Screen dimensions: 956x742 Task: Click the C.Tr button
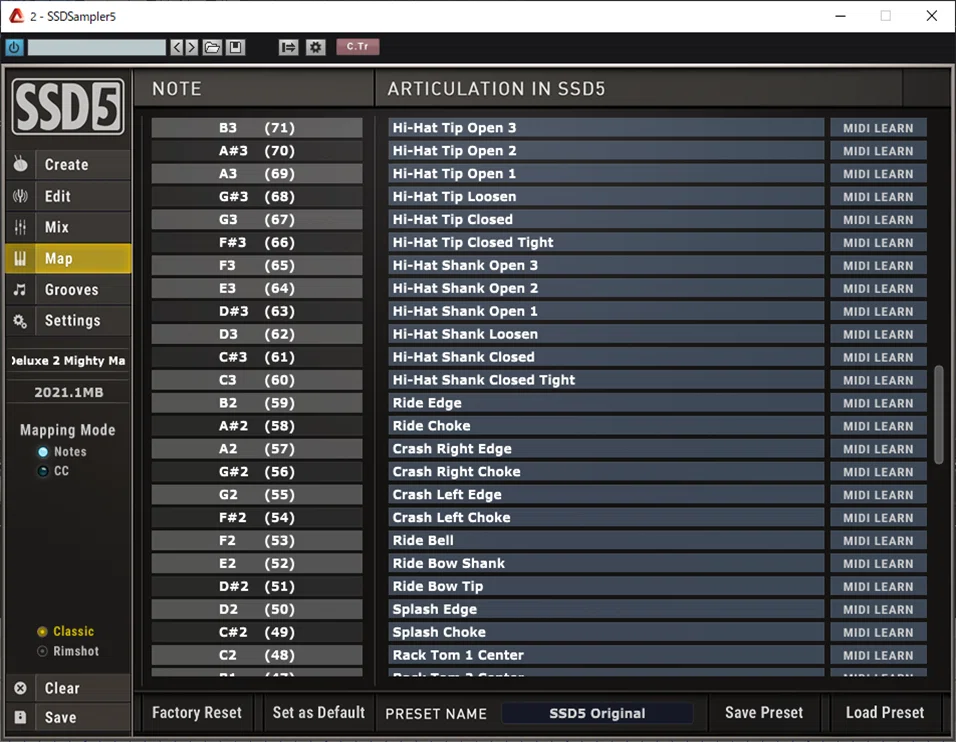358,46
